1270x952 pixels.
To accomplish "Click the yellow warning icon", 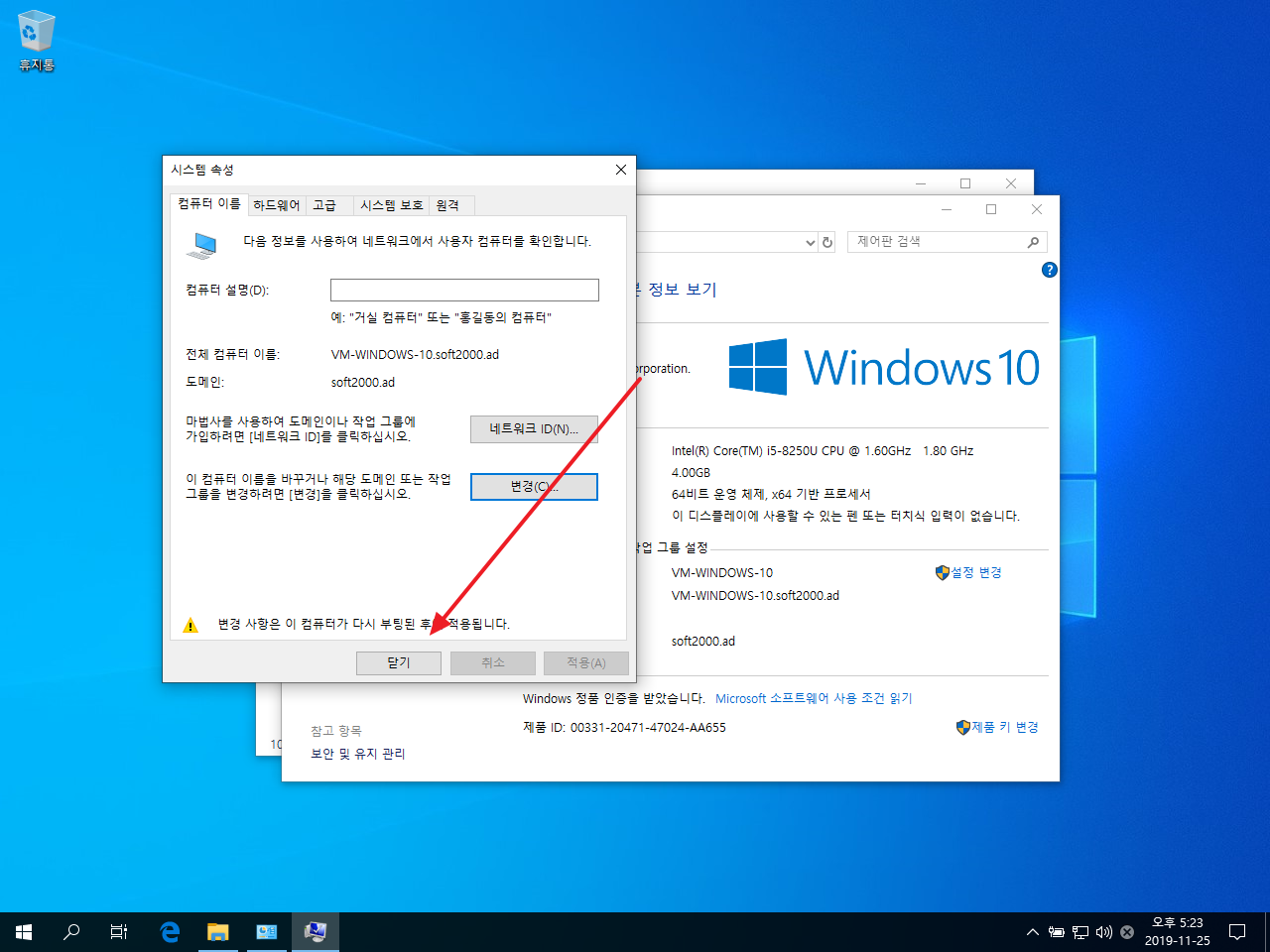I will click(190, 625).
